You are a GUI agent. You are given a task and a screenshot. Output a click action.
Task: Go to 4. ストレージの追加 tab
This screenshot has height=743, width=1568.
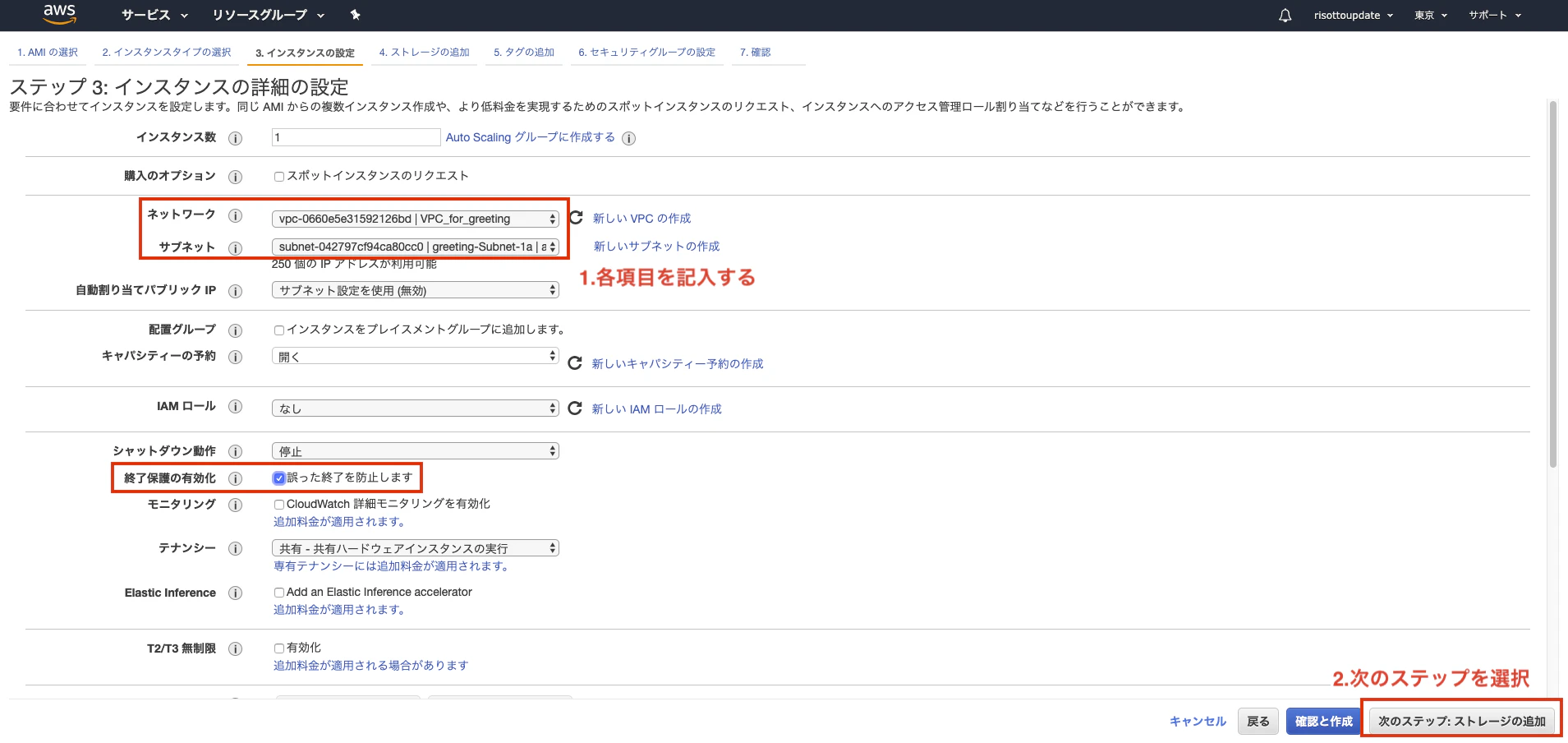(424, 52)
